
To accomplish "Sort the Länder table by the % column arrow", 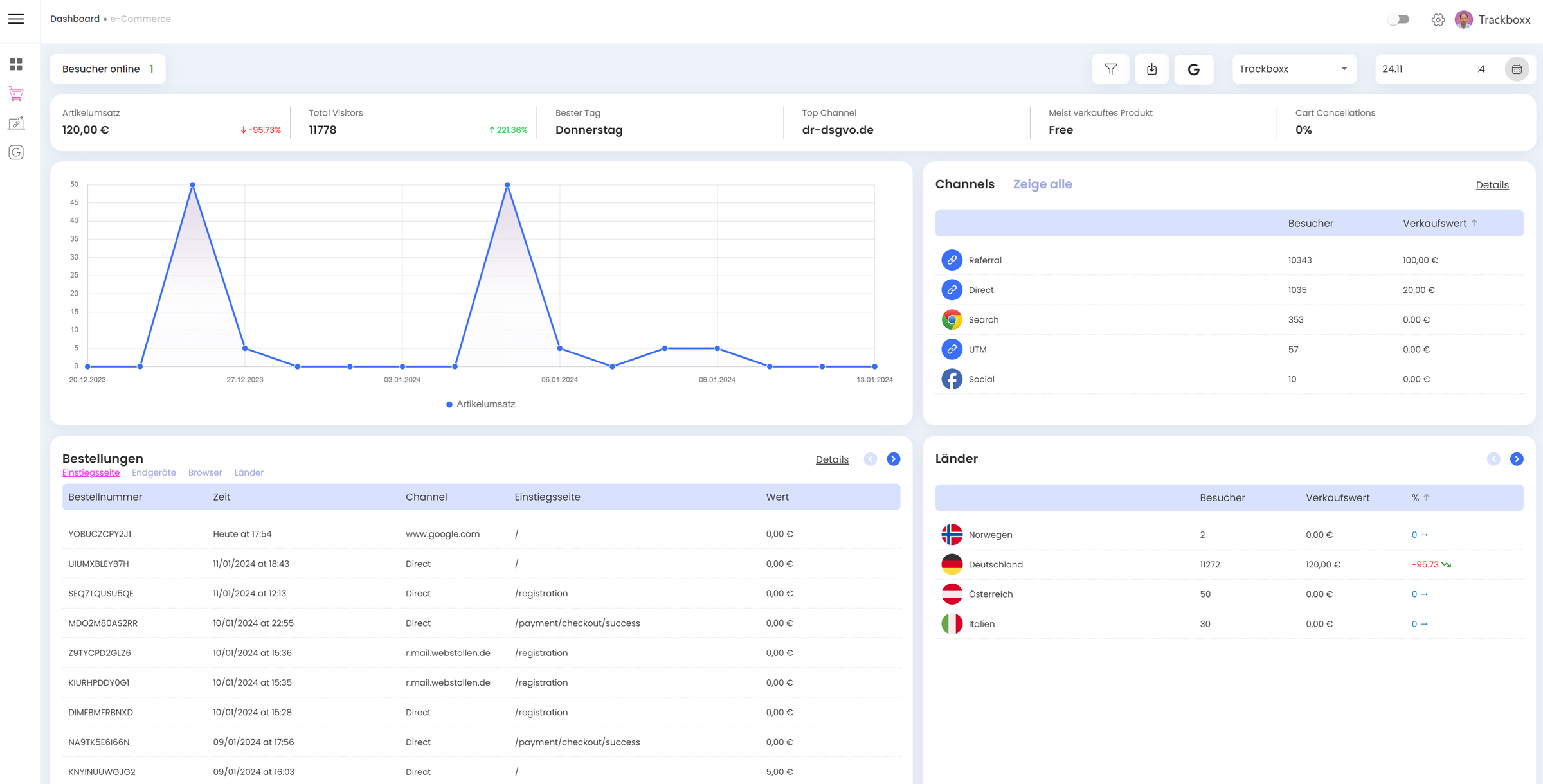I will tap(1427, 497).
